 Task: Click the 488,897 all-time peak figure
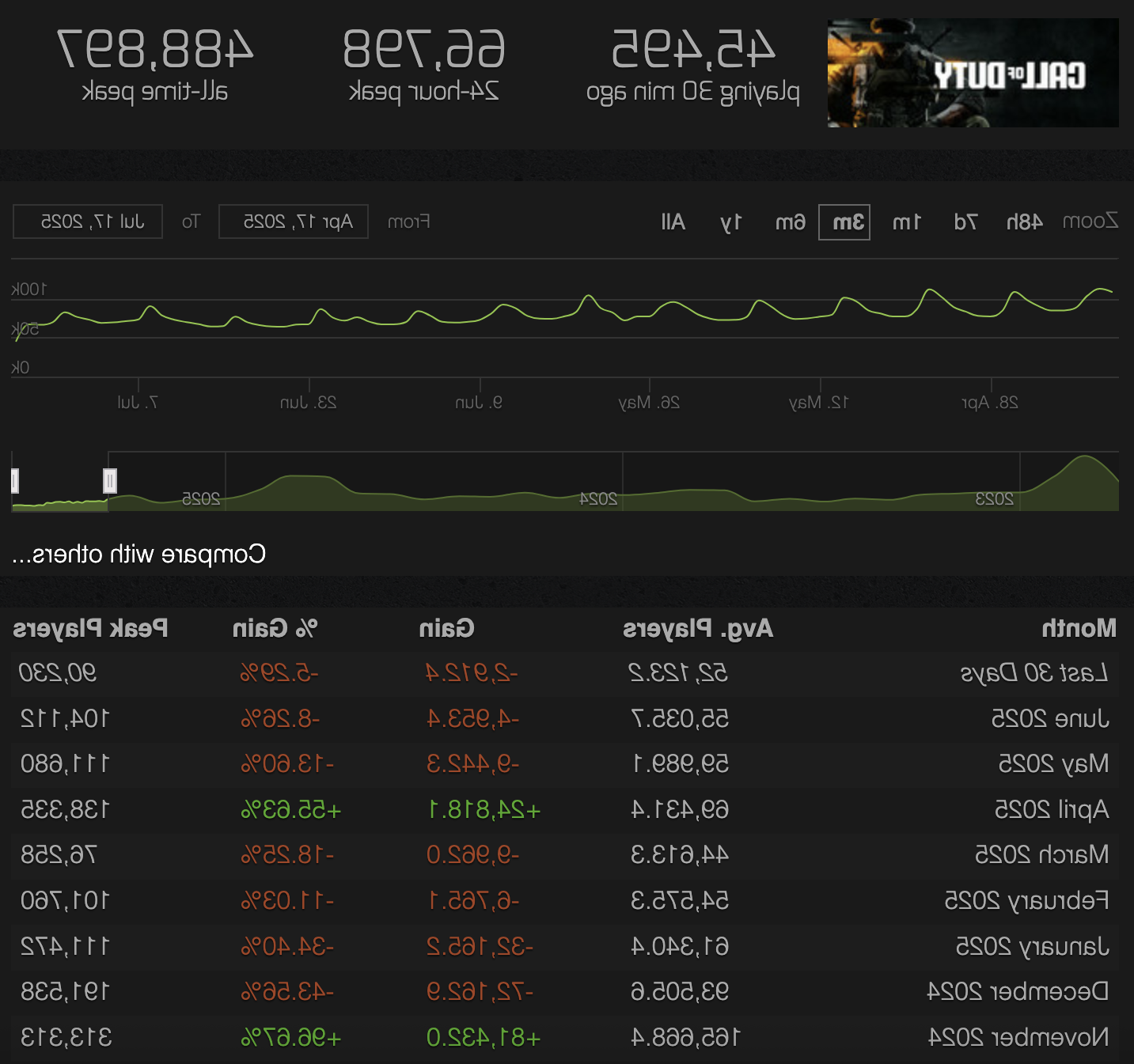pyautogui.click(x=155, y=49)
